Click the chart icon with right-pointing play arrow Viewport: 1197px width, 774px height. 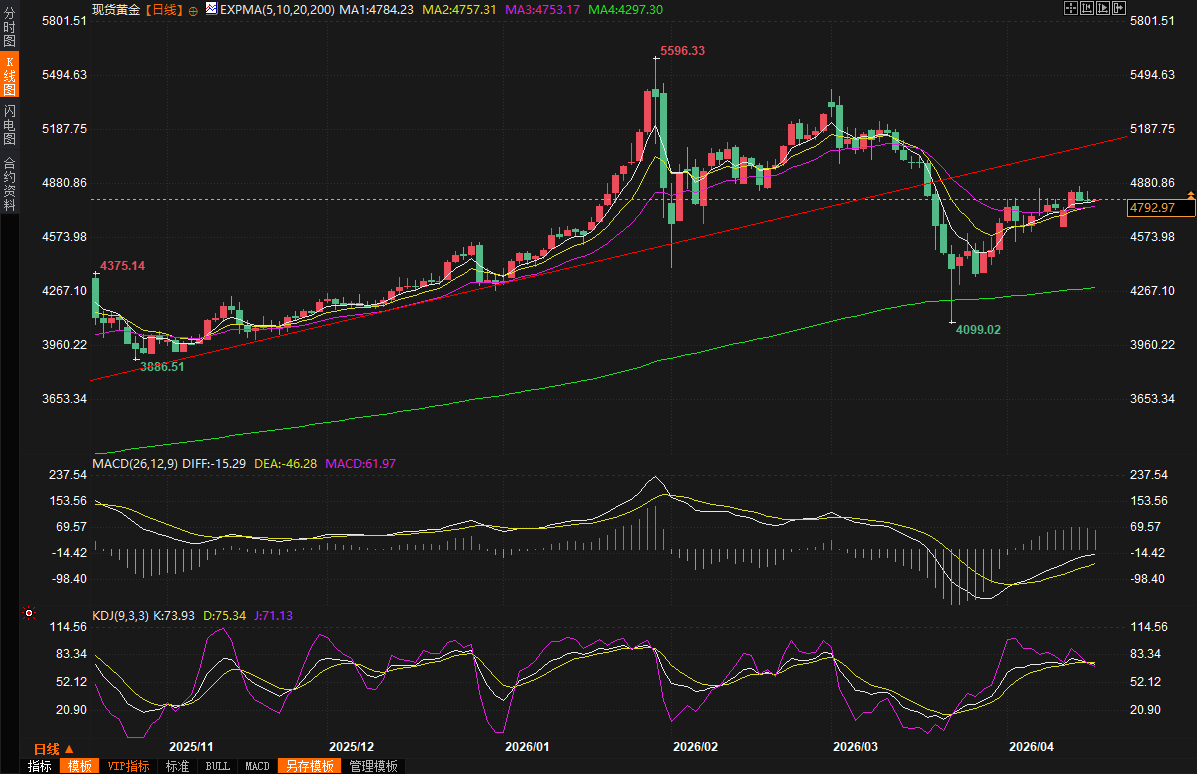[x=1101, y=8]
